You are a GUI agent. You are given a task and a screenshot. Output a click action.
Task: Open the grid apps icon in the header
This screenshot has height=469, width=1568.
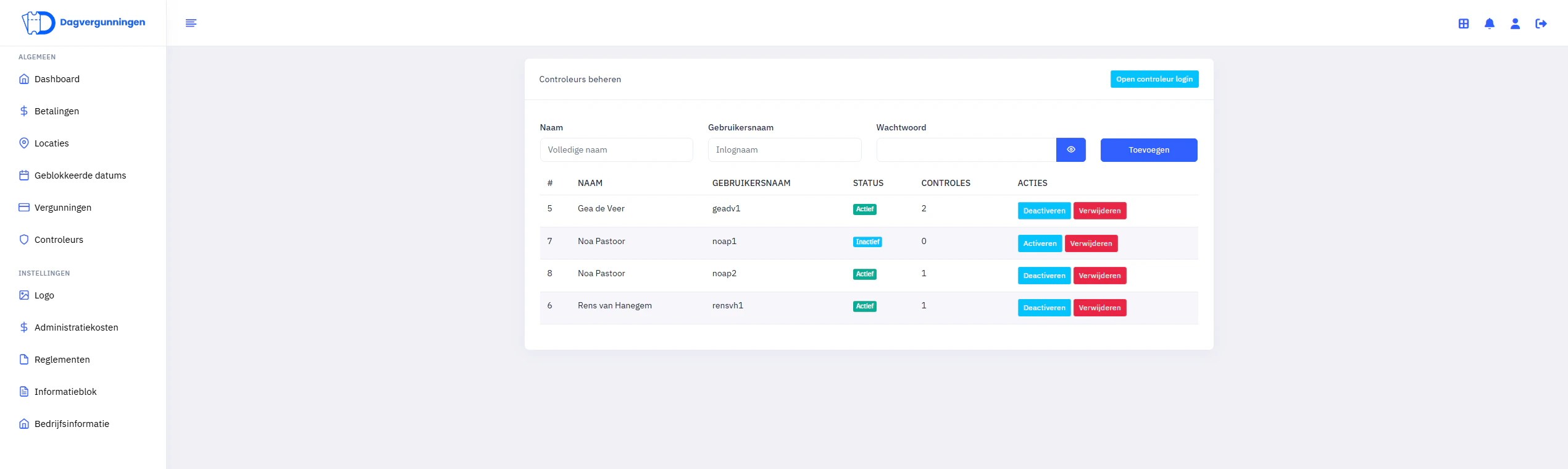(1464, 23)
